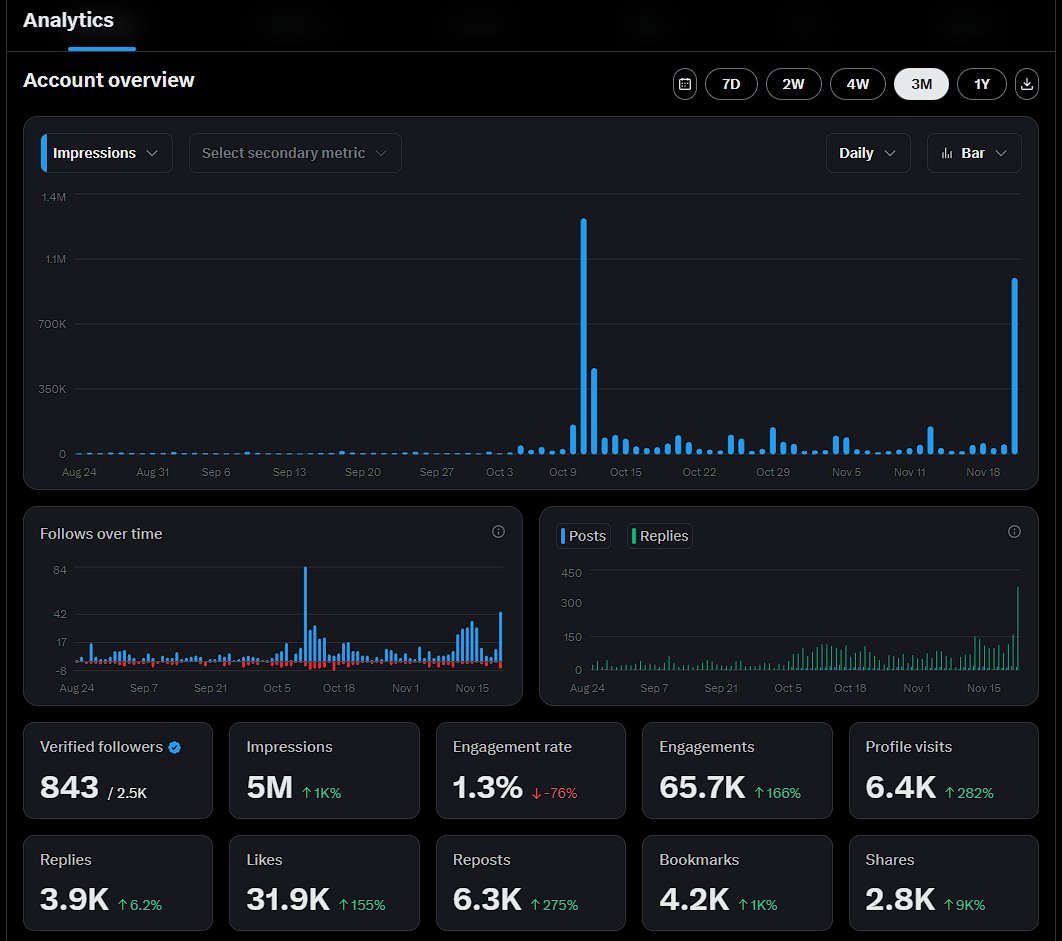Download analytics data with the download icon
The image size is (1062, 941).
[1027, 84]
